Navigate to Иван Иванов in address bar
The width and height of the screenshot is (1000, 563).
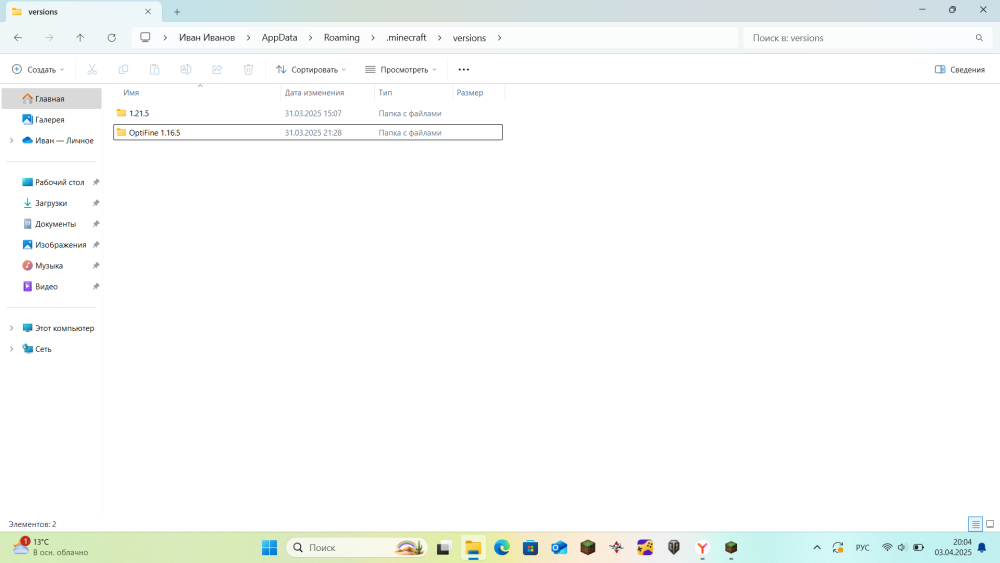(x=207, y=38)
